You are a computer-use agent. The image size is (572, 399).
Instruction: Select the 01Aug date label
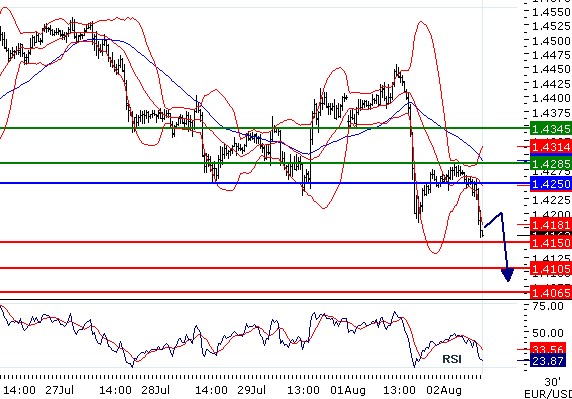click(348, 390)
